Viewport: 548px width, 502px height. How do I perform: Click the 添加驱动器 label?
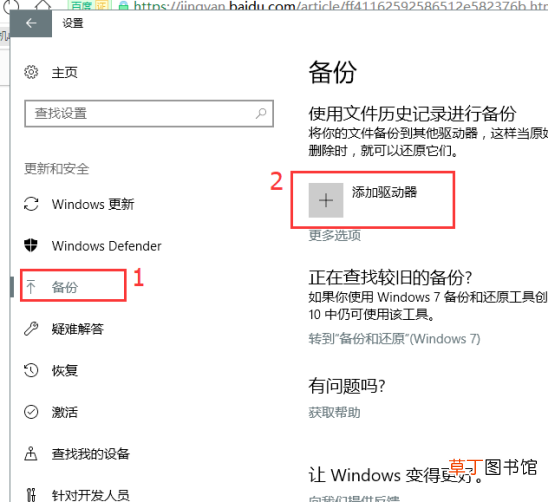384,192
